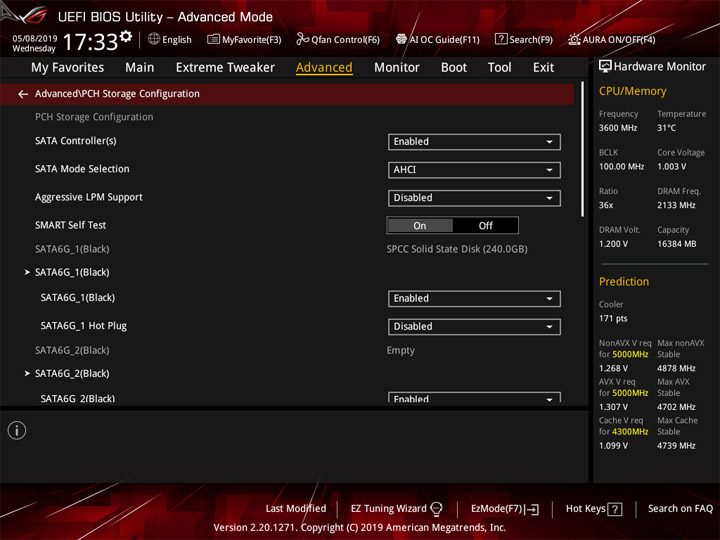The height and width of the screenshot is (540, 720).
Task: Click the EzMode exit arrow icon
Action: 532,509
